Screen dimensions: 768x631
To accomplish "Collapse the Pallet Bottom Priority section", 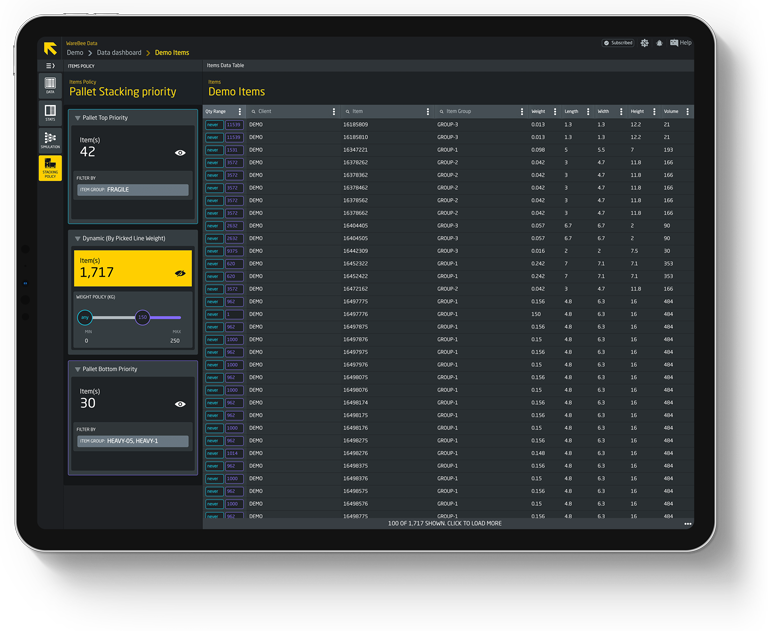I will click(77, 369).
